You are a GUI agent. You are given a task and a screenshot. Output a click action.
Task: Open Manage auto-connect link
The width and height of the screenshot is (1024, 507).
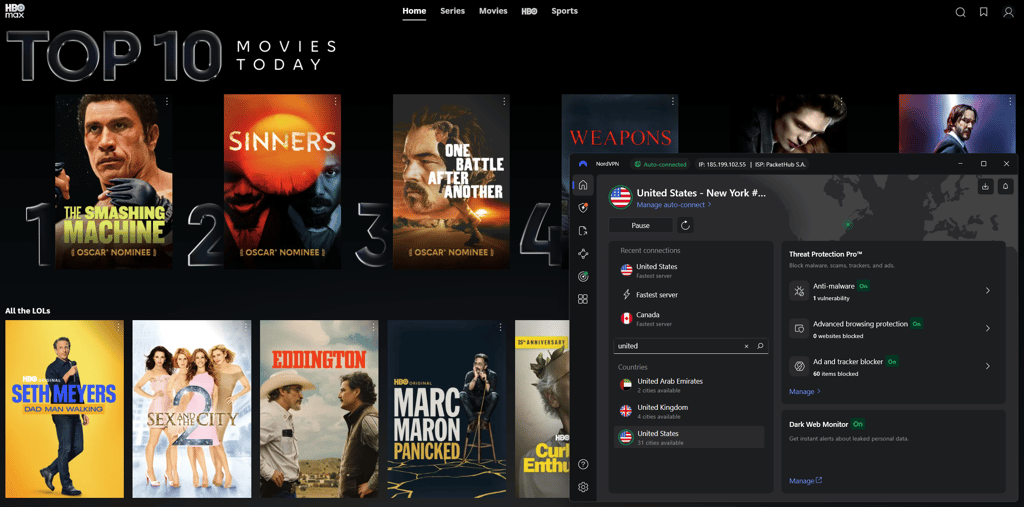674,204
